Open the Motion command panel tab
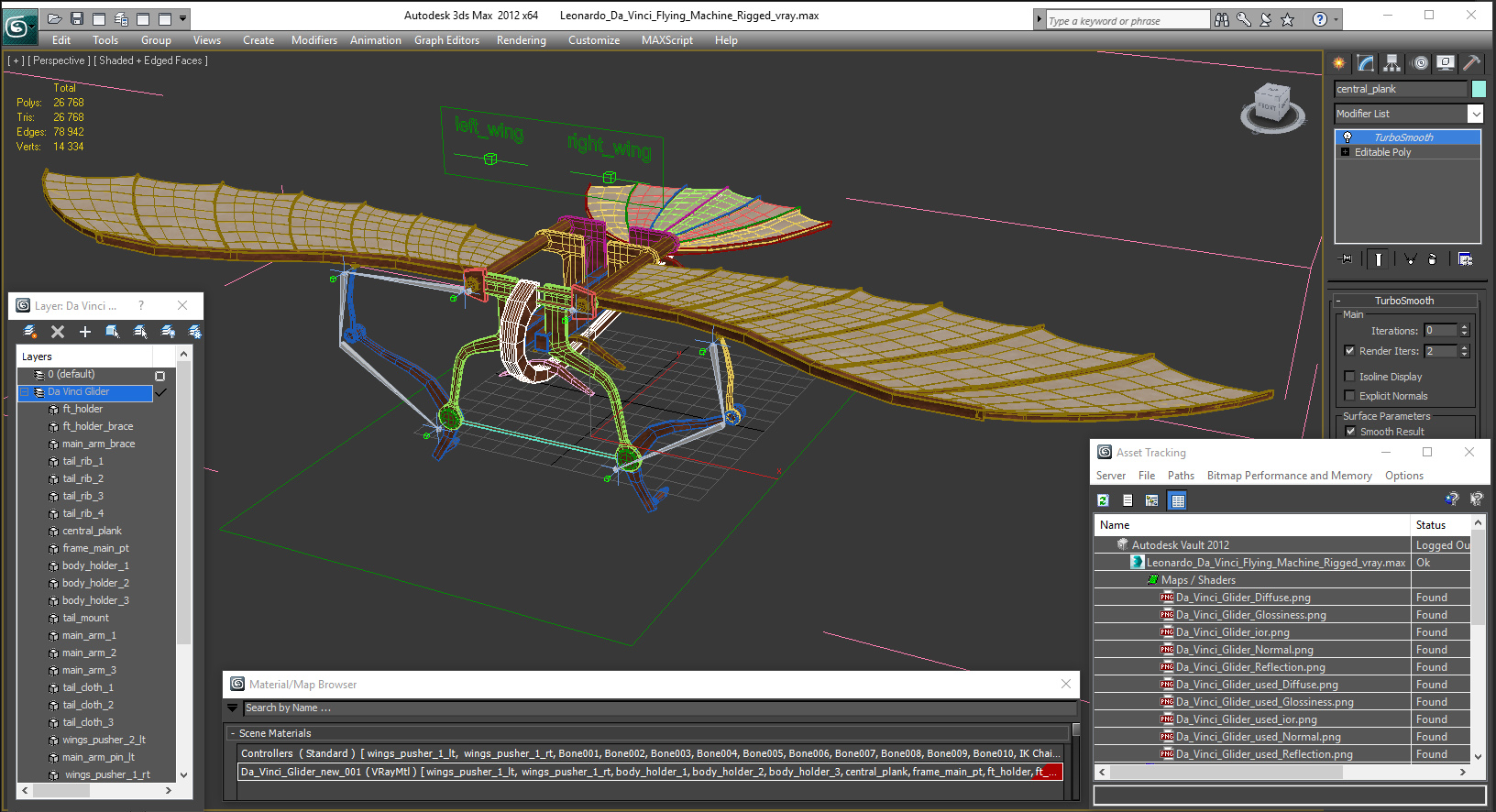Viewport: 1496px width, 812px height. click(x=1420, y=63)
